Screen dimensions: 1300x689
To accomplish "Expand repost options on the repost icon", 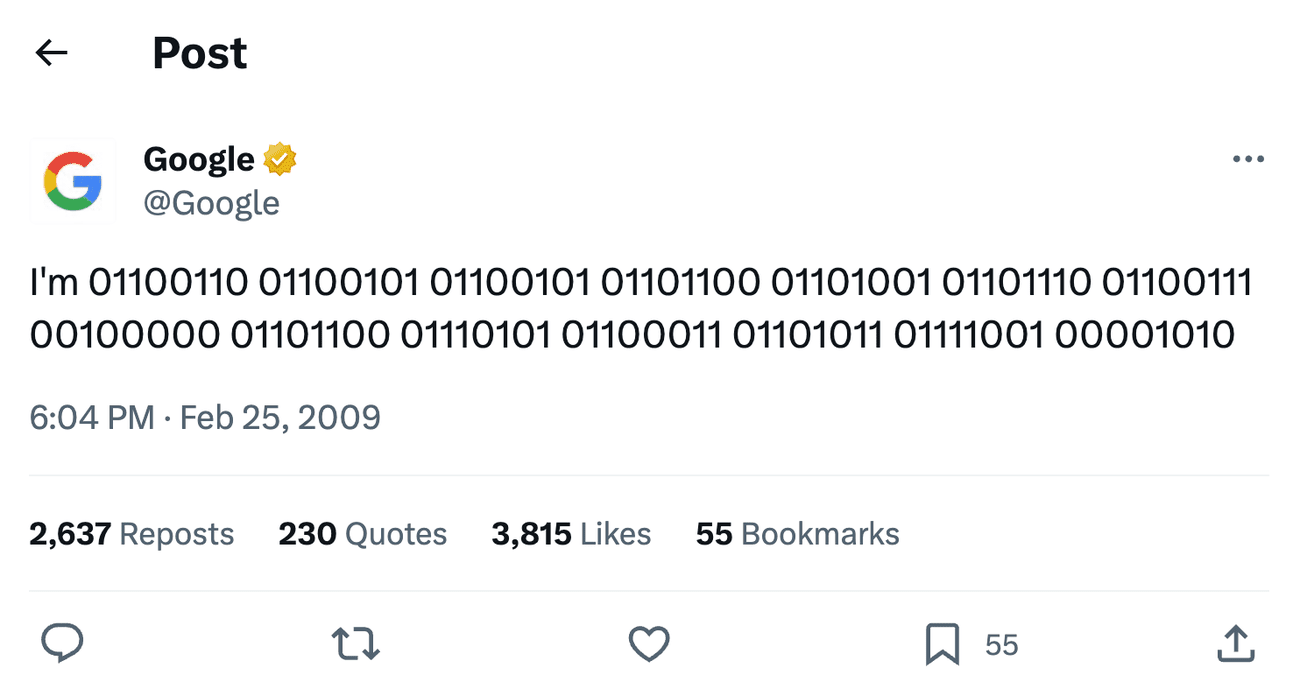I will pos(355,645).
